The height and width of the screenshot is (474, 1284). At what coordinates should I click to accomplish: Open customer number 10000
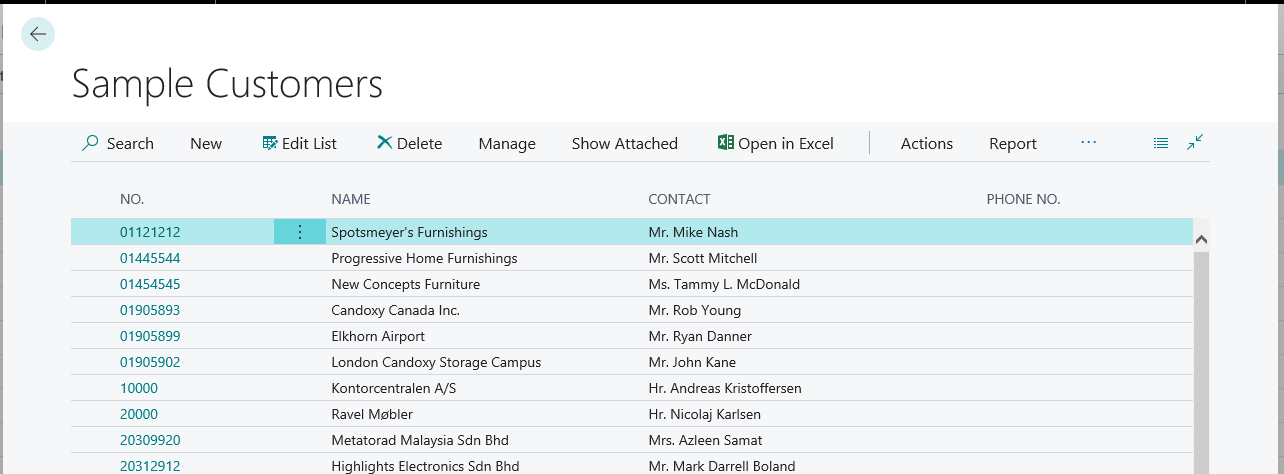point(139,388)
